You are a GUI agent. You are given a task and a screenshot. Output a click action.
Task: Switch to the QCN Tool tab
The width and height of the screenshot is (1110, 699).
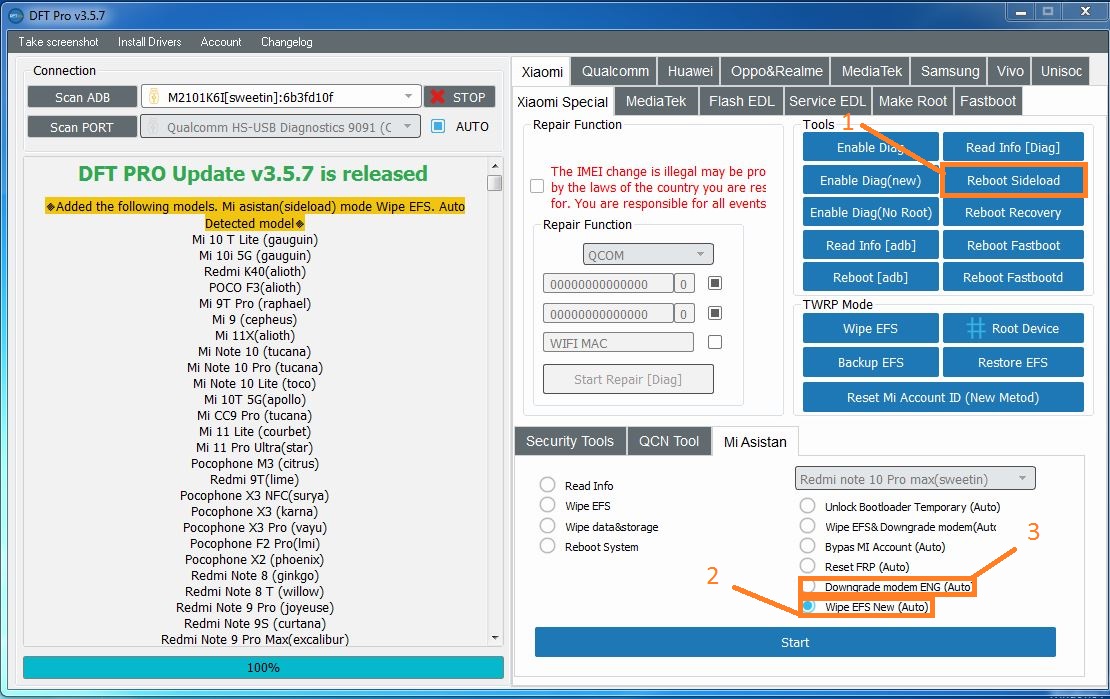669,441
